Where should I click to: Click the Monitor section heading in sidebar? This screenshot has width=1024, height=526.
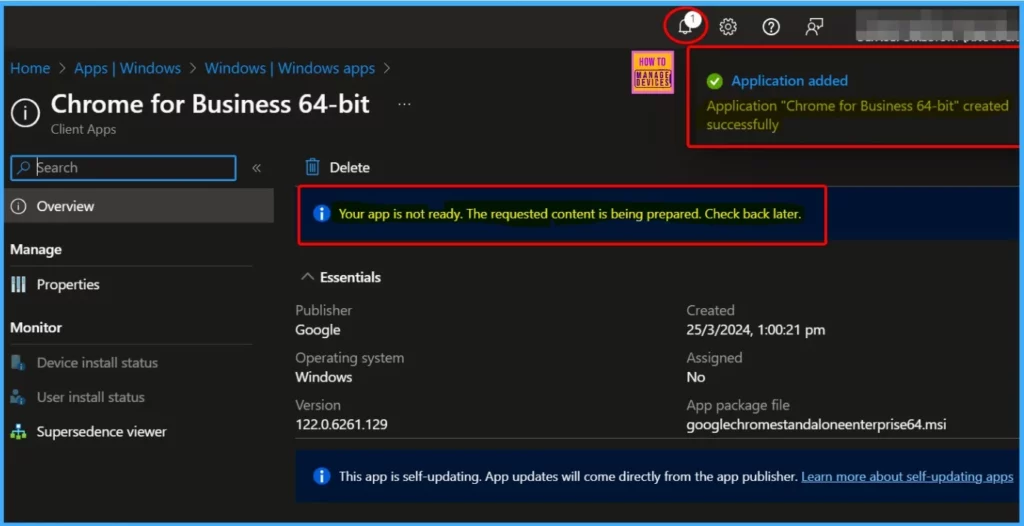coord(36,328)
